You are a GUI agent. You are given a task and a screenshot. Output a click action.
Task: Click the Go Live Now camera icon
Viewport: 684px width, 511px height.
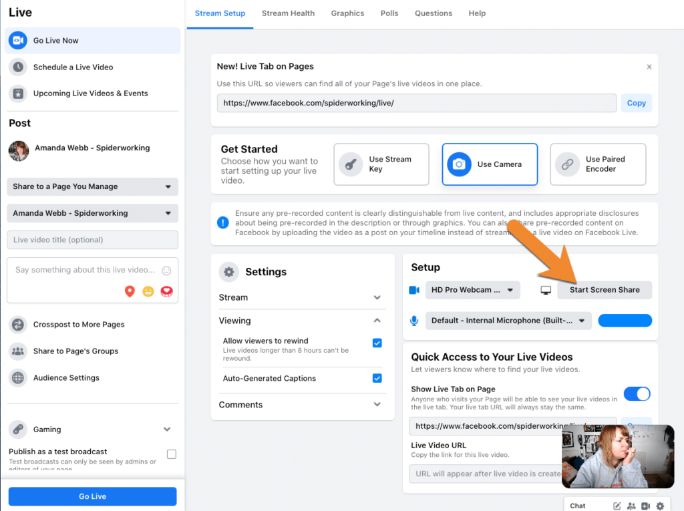18,40
